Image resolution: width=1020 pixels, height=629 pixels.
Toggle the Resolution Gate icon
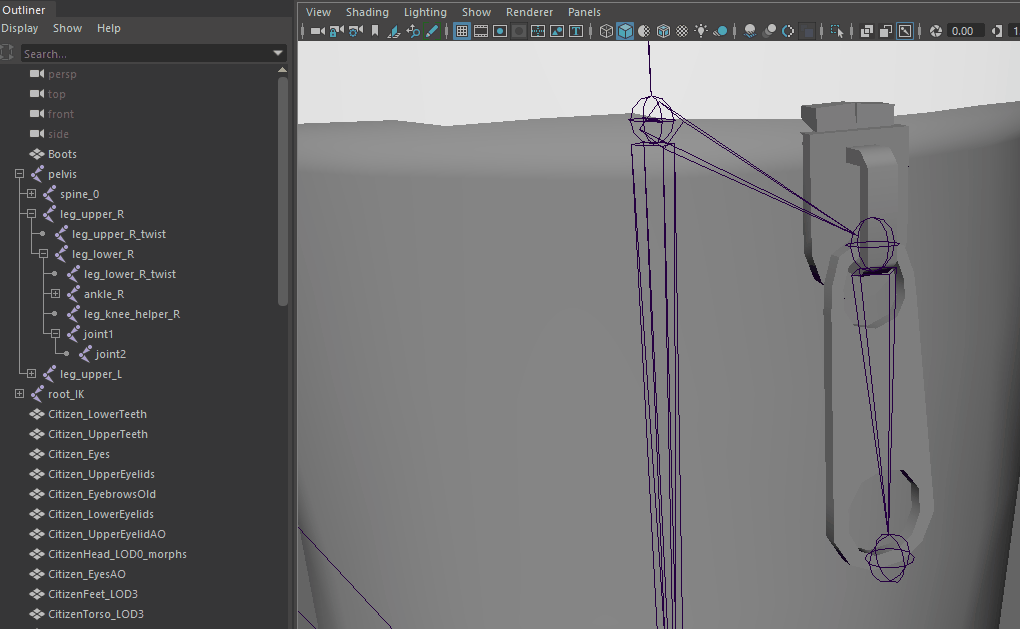(500, 31)
